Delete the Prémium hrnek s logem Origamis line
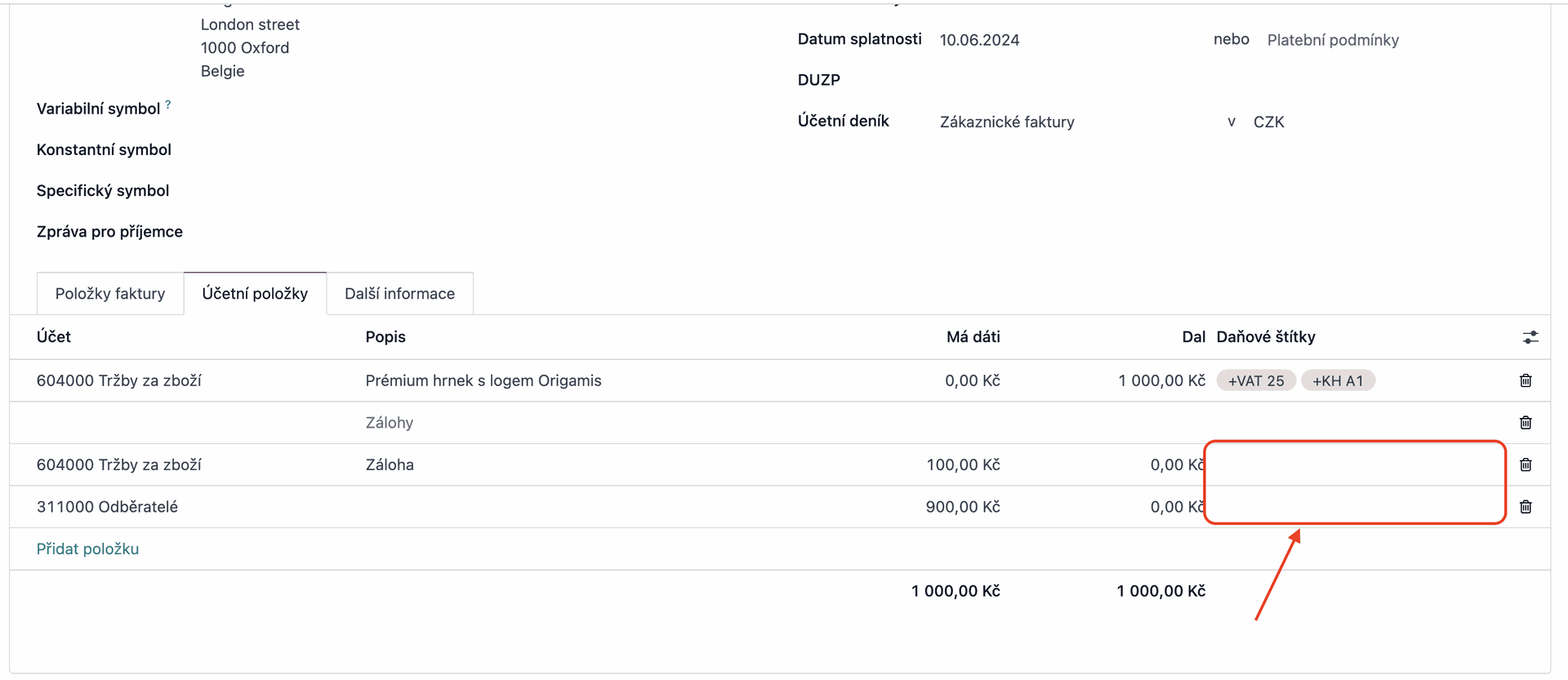Viewport: 1568px width, 680px height. (1526, 380)
